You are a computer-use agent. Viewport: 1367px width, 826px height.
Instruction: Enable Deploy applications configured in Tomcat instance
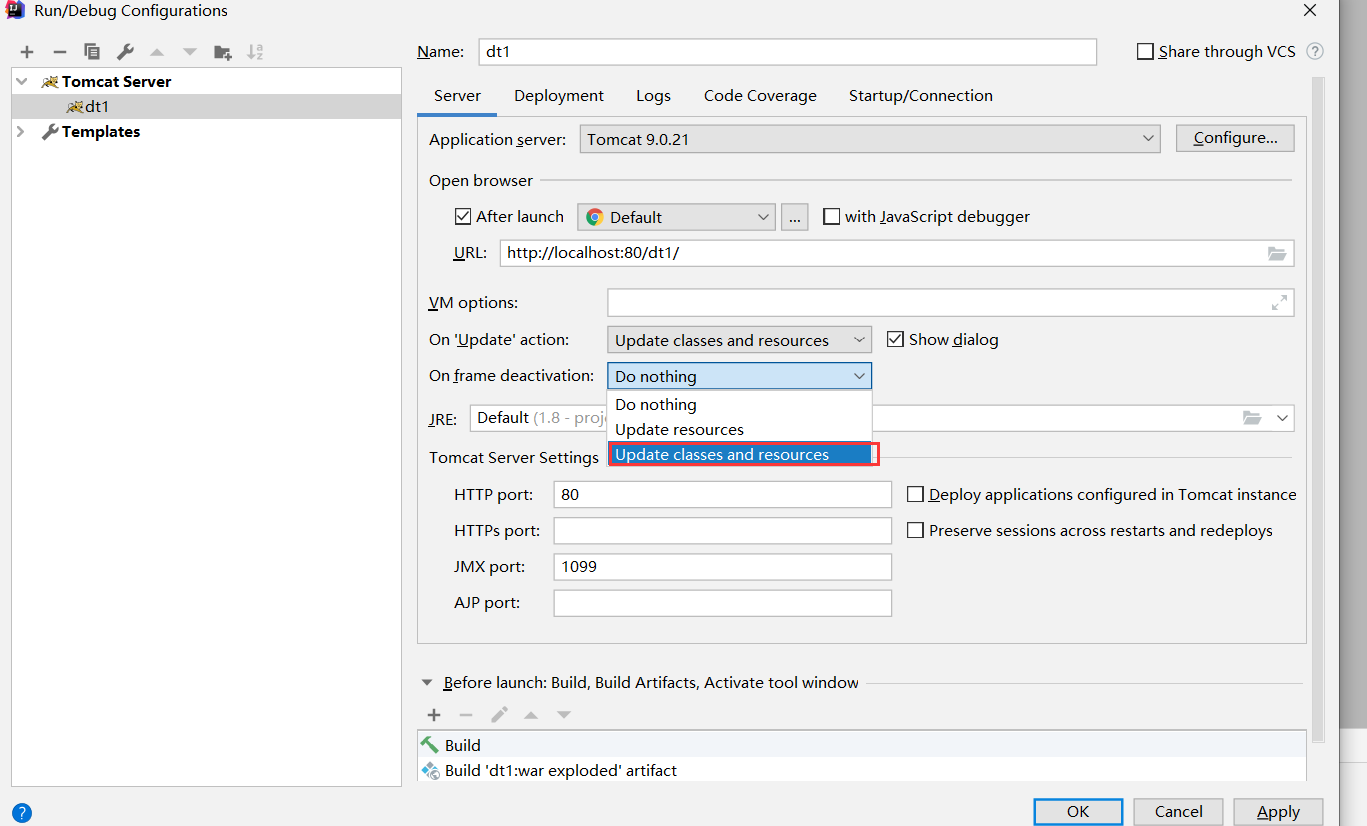point(915,494)
